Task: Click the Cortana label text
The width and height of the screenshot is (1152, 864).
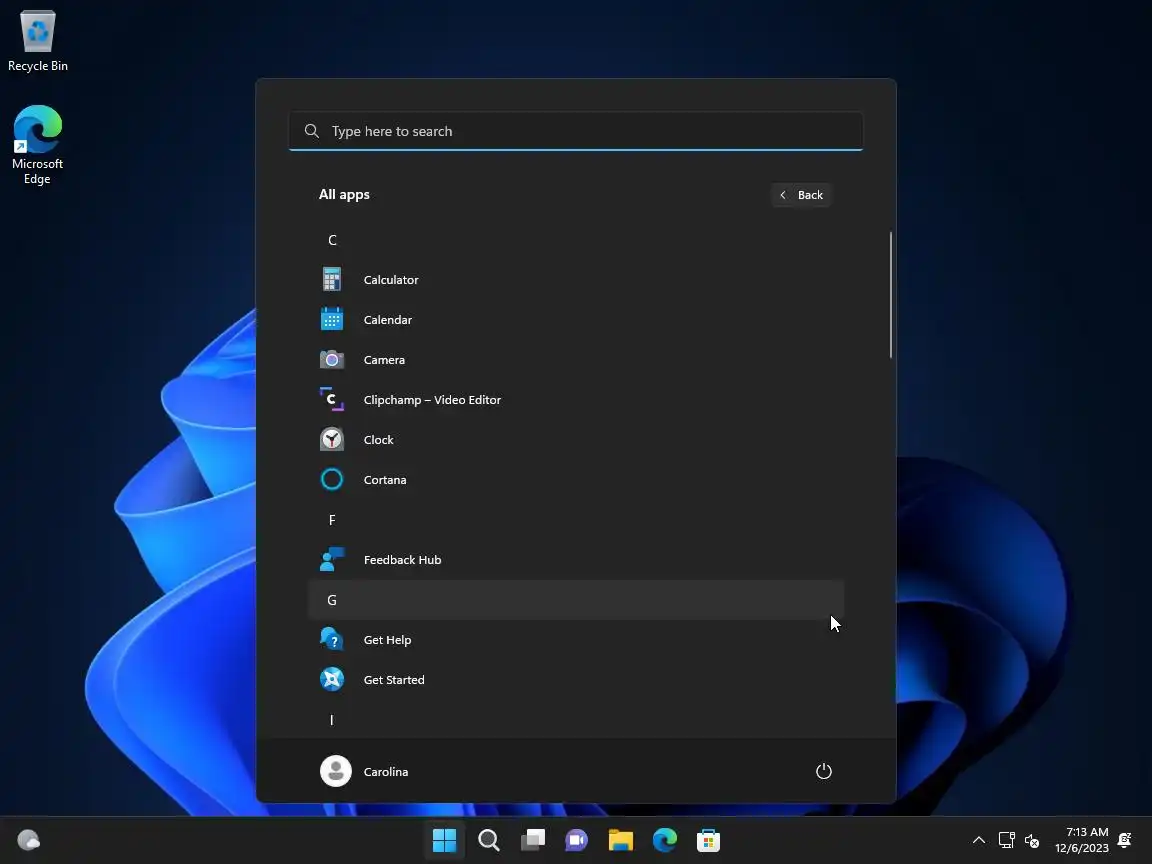Action: coord(385,479)
